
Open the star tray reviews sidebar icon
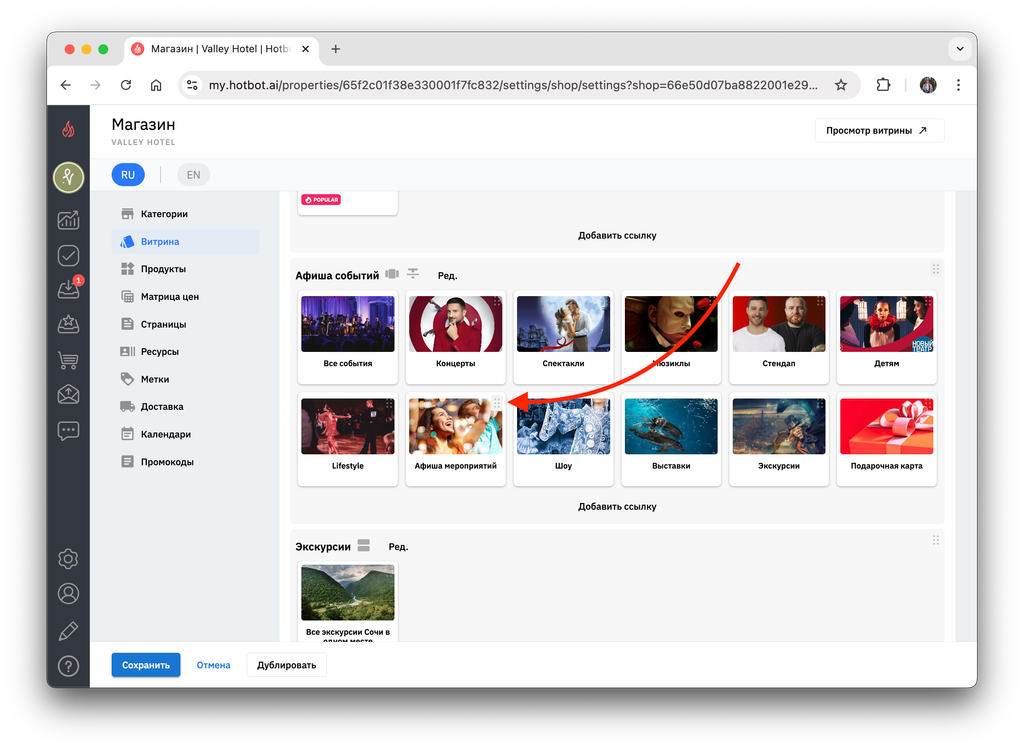coord(69,324)
